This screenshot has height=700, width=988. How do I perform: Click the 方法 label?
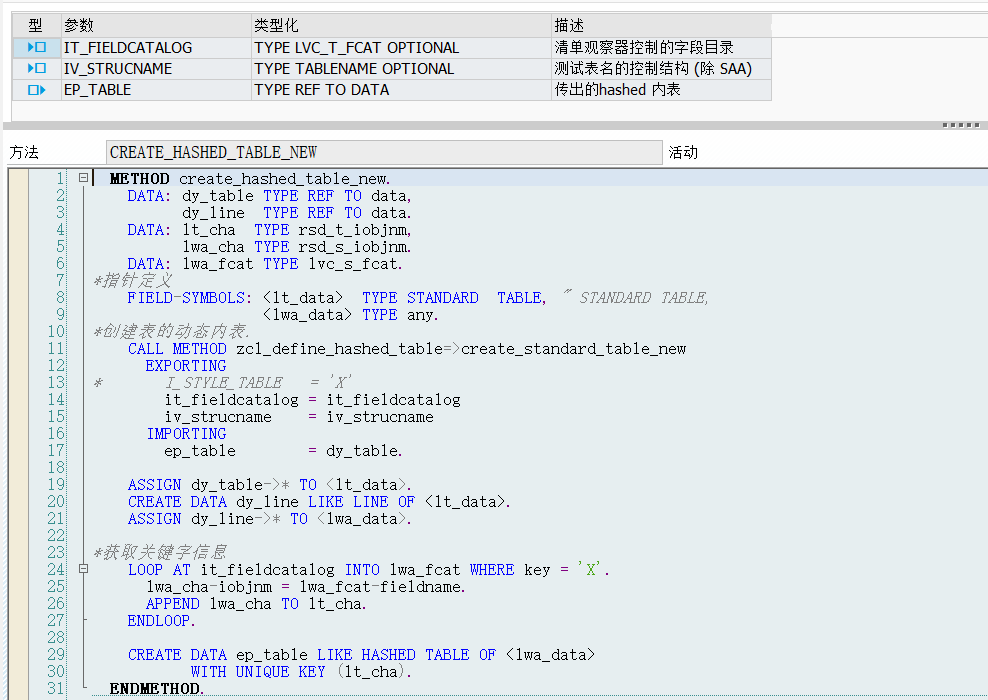point(24,152)
